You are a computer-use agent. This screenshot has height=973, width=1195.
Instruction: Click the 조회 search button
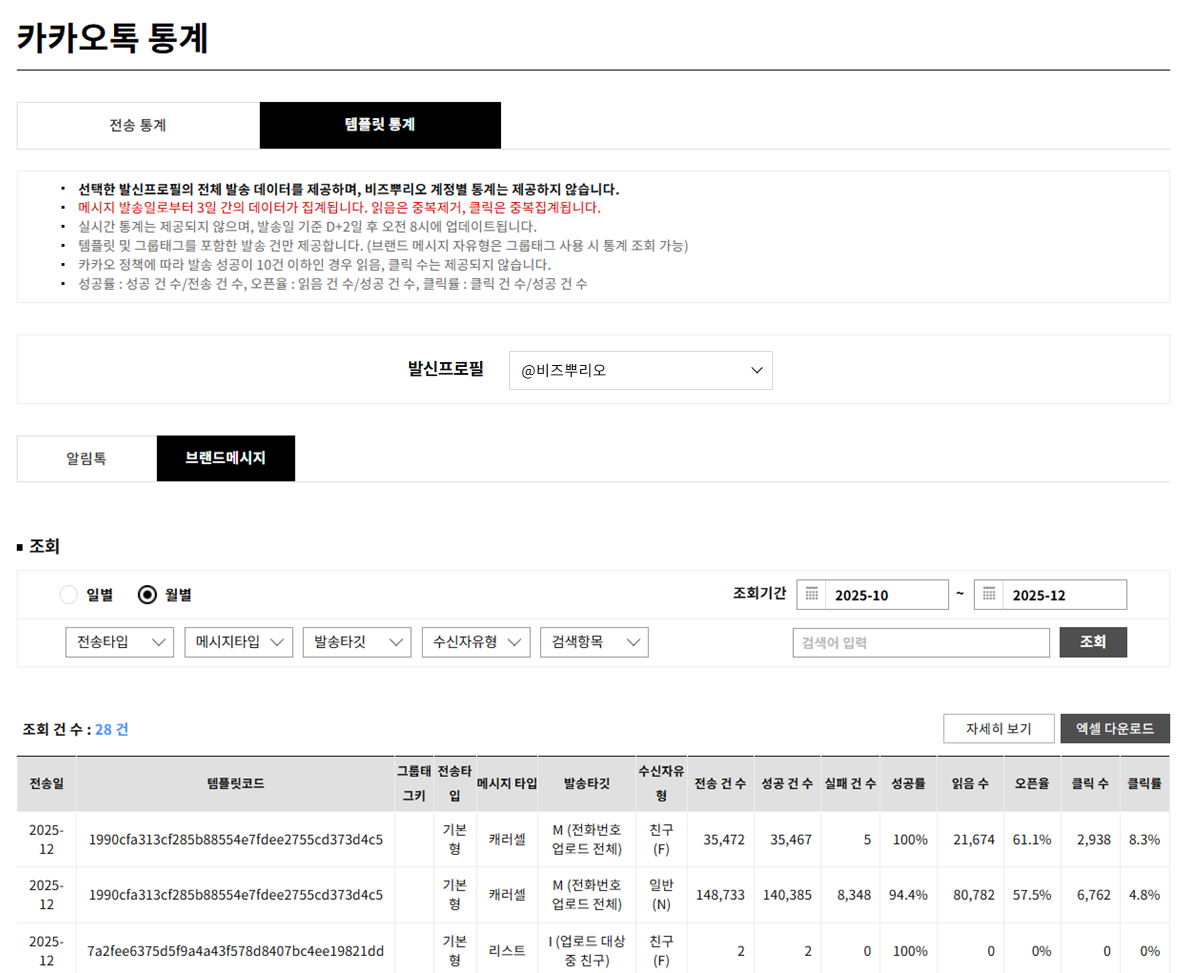[x=1093, y=642]
